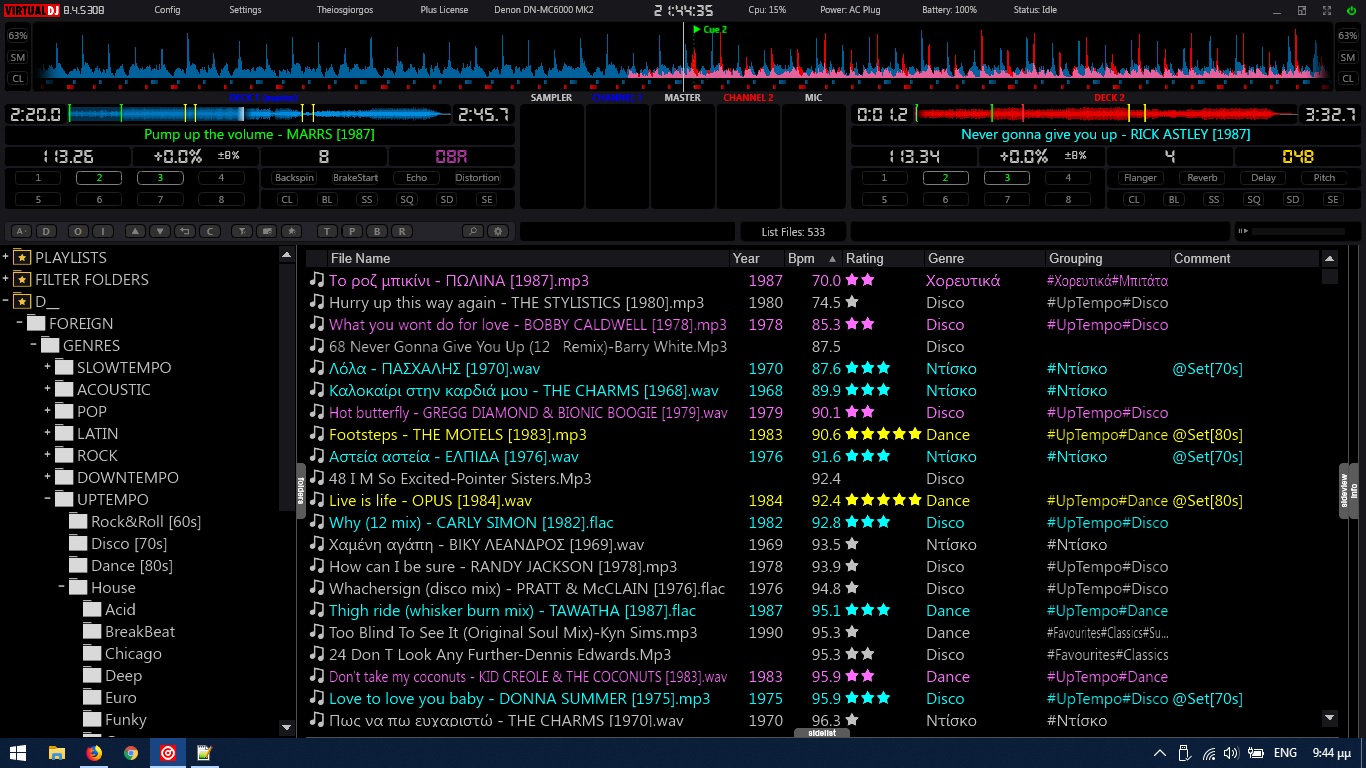Open the Config menu
The width and height of the screenshot is (1366, 768).
tap(168, 10)
